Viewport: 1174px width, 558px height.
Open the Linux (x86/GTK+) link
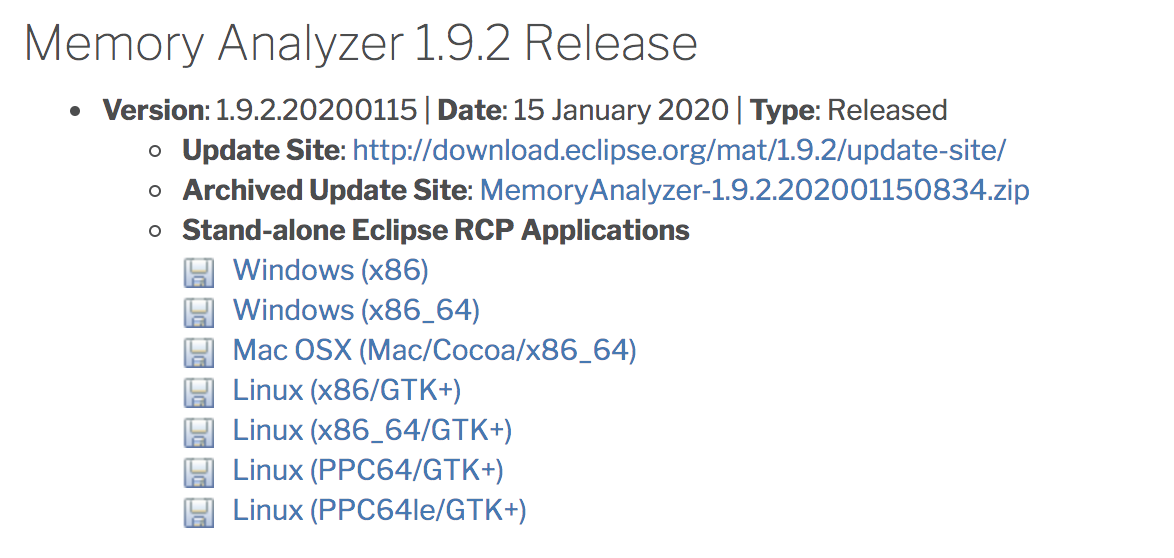click(347, 390)
